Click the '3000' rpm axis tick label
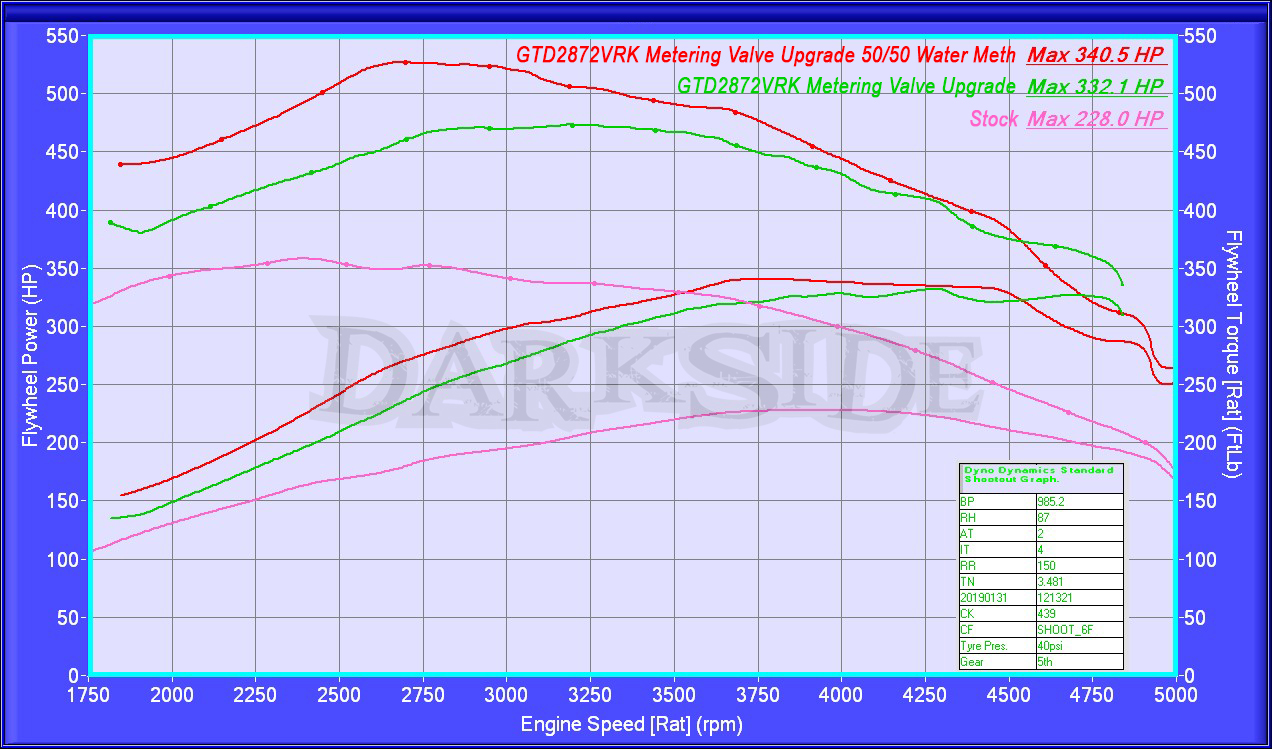This screenshot has height=749, width=1272. coord(507,696)
